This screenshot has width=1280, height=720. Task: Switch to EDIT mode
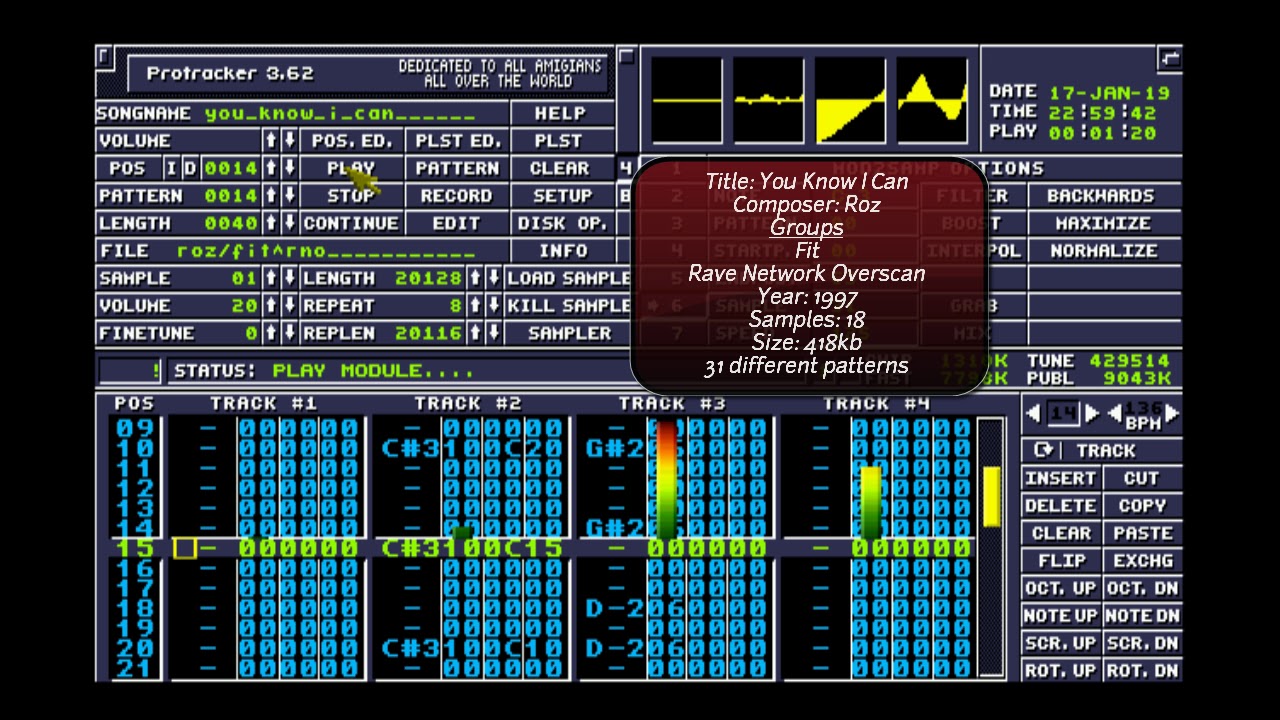click(457, 223)
